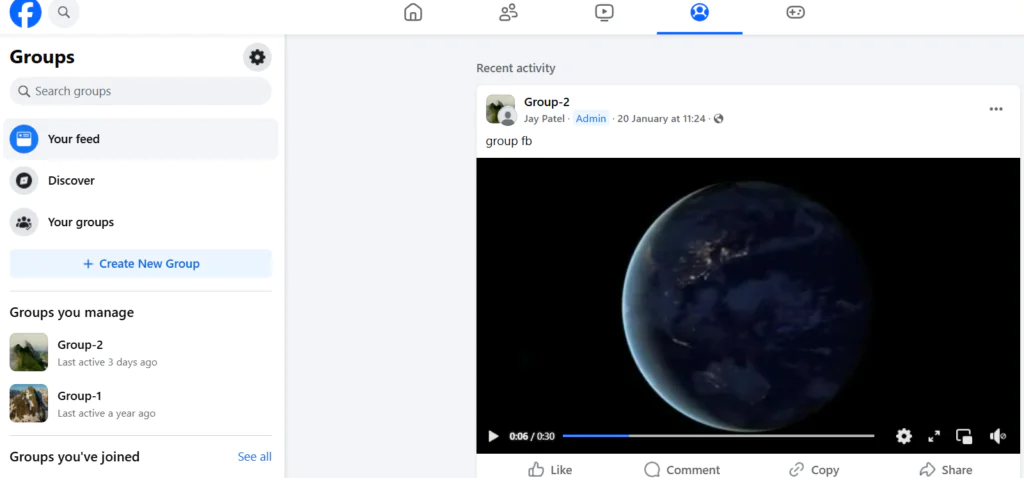Open Jay Patel profile link
This screenshot has width=1024, height=478.
(544, 119)
